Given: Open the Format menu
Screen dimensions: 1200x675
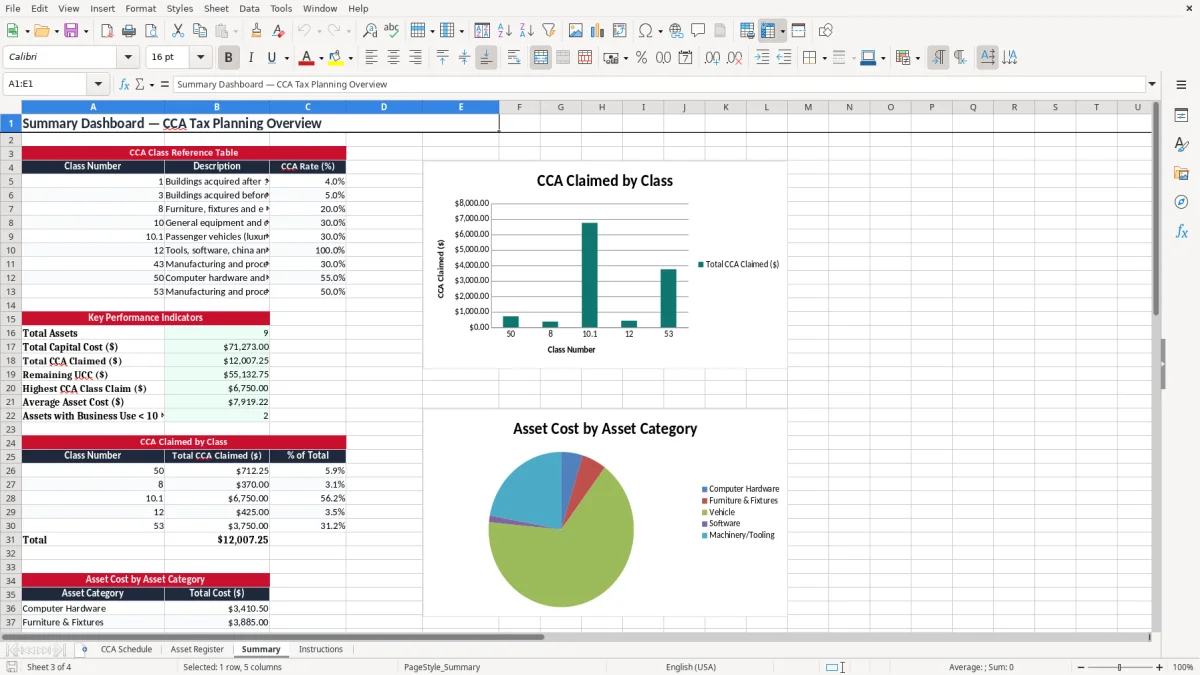Looking at the screenshot, I should tap(141, 8).
